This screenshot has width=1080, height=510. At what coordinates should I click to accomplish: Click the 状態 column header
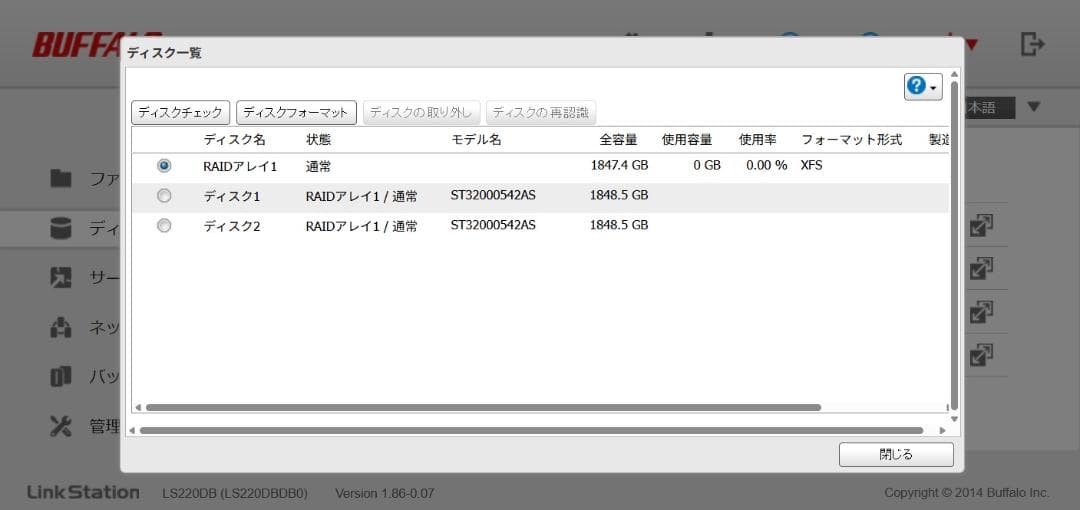pyautogui.click(x=319, y=140)
